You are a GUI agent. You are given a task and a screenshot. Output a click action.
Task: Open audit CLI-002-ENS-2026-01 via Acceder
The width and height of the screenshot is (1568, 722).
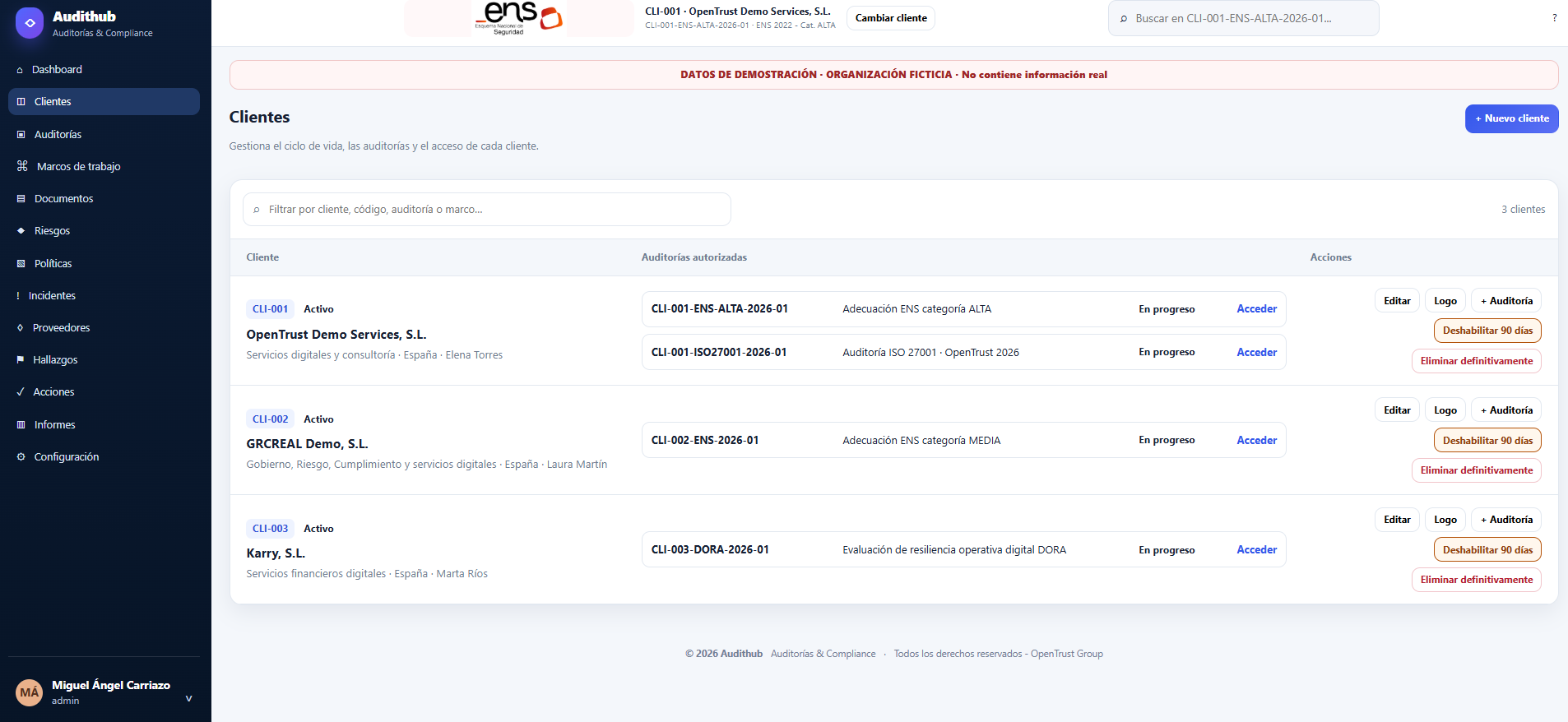[x=1257, y=441]
